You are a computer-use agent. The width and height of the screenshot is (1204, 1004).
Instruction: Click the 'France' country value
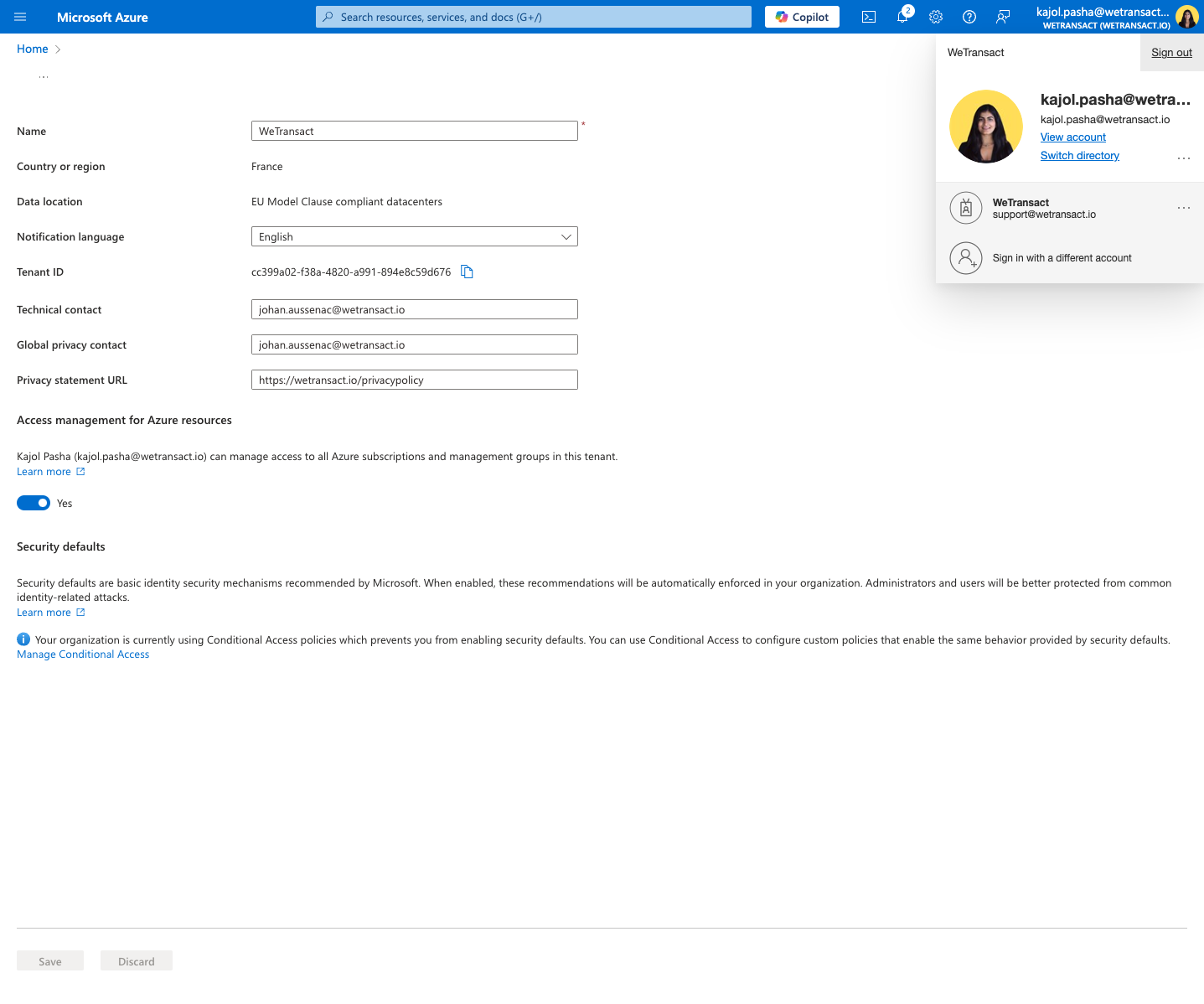click(267, 167)
